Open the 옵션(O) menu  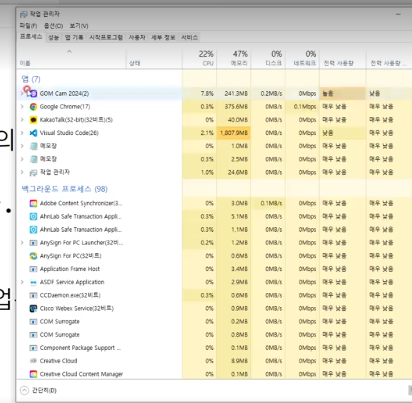(x=53, y=26)
